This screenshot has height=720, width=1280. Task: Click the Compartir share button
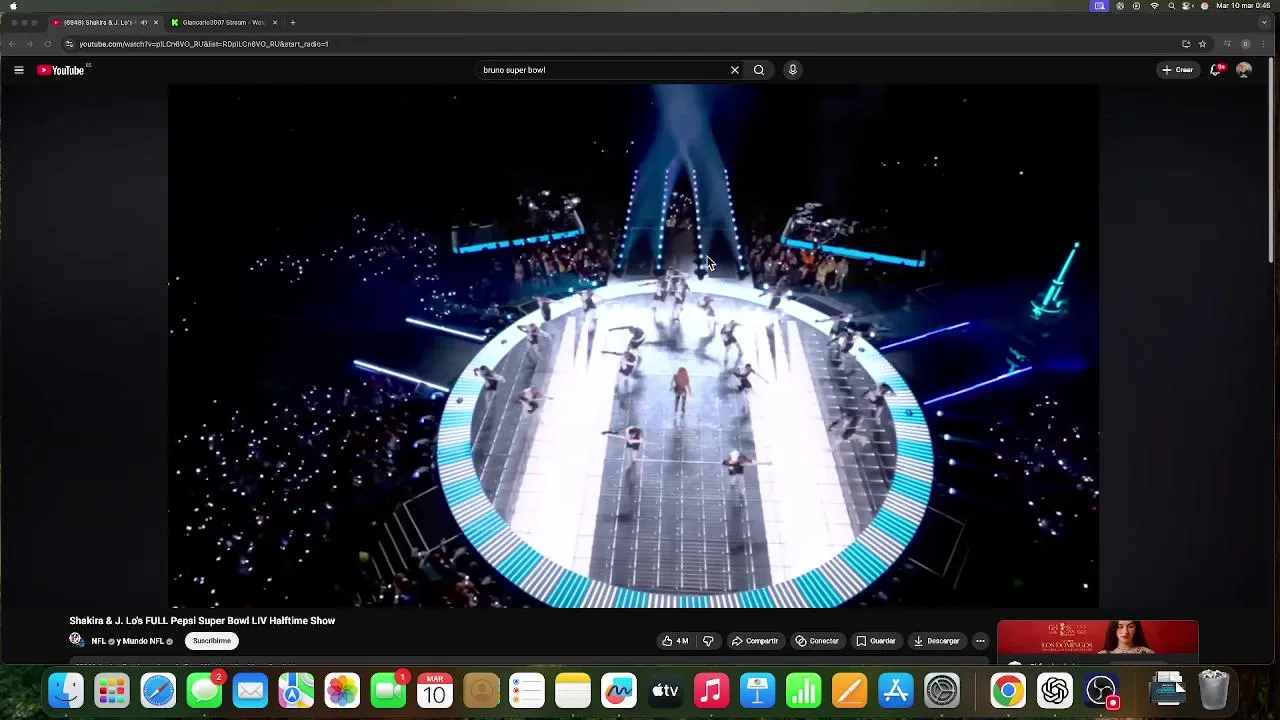[x=755, y=641]
